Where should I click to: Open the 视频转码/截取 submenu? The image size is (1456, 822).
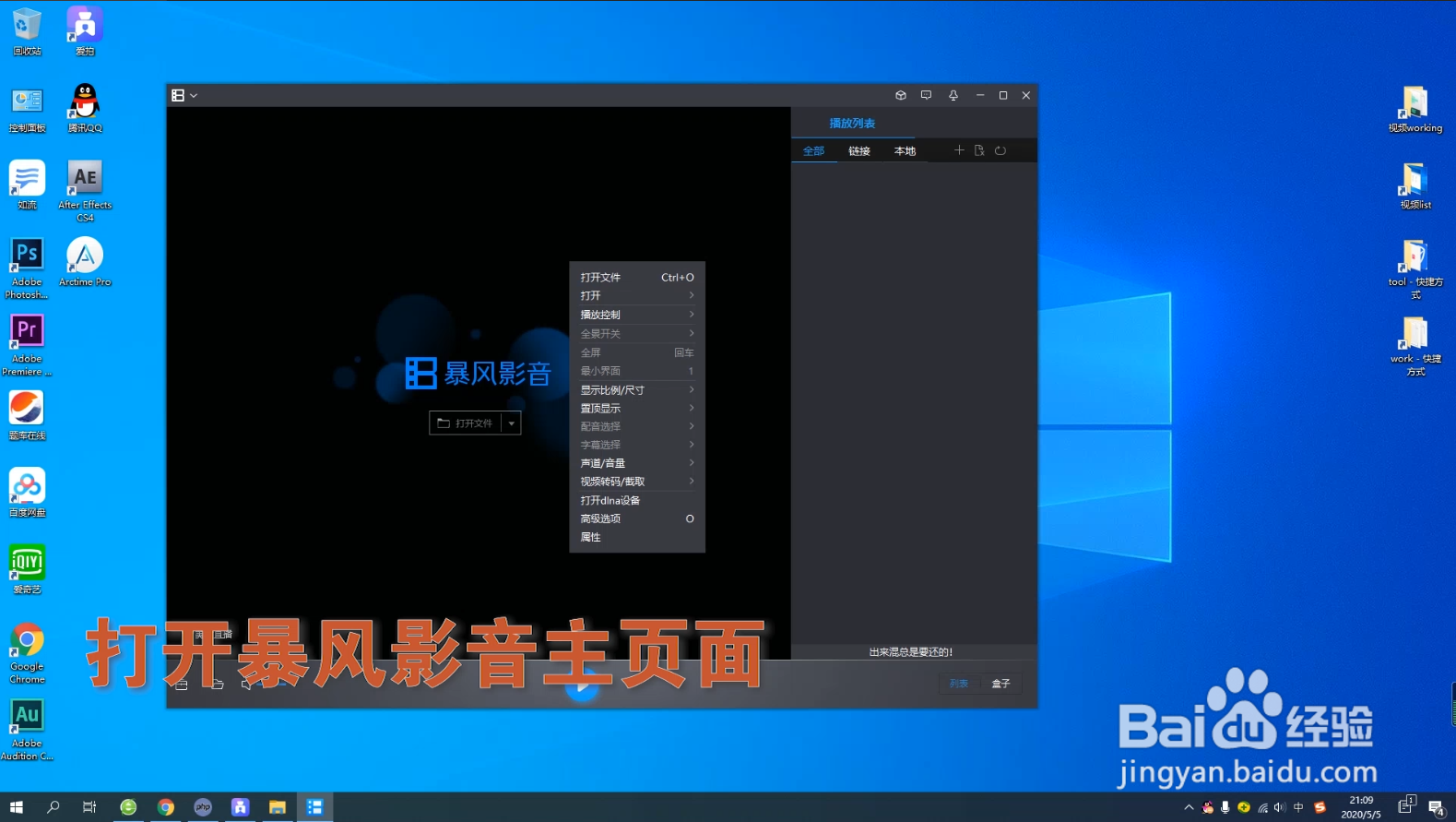(637, 482)
